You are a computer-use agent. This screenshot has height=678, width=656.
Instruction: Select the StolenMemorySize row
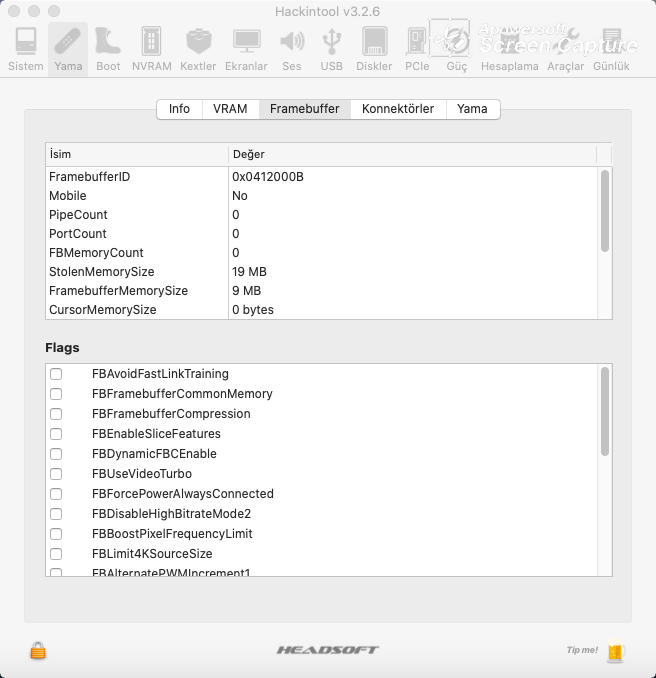tap(321, 272)
